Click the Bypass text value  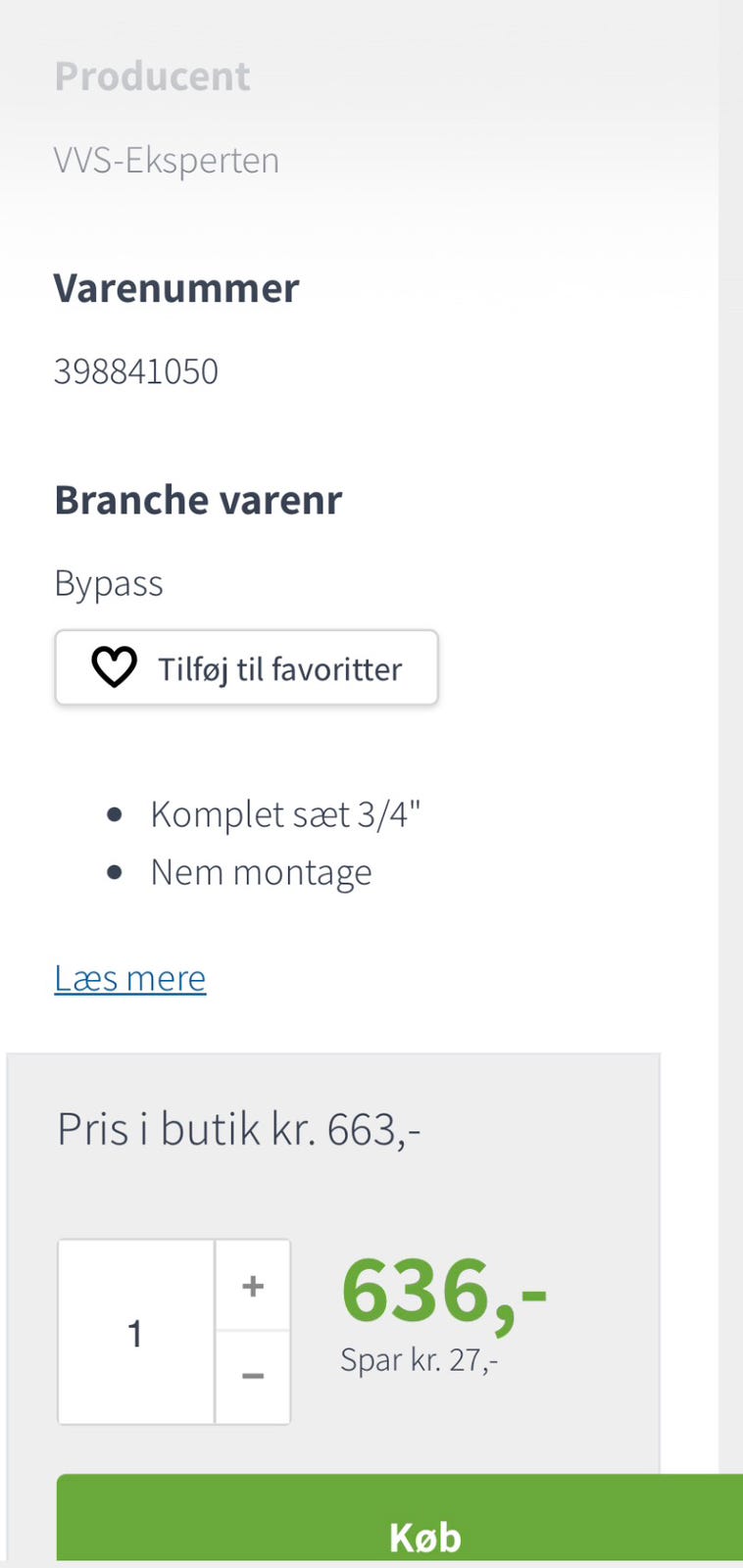pyautogui.click(x=109, y=583)
